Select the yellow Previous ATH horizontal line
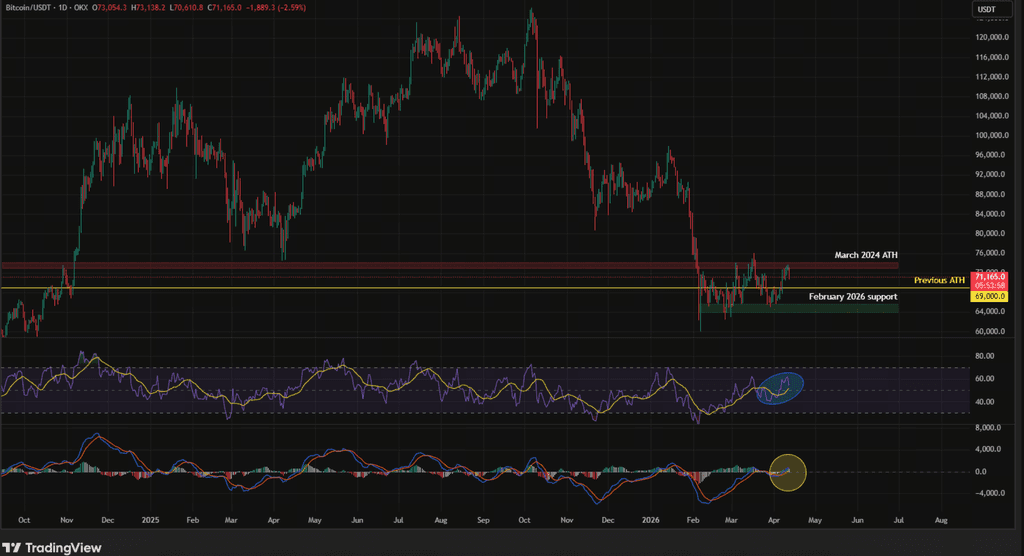Viewport: 1024px width, 556px height. click(x=486, y=288)
